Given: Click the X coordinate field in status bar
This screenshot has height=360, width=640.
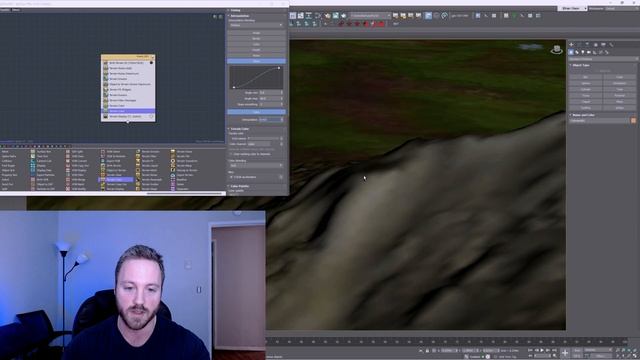Looking at the screenshot, I should [448, 350].
